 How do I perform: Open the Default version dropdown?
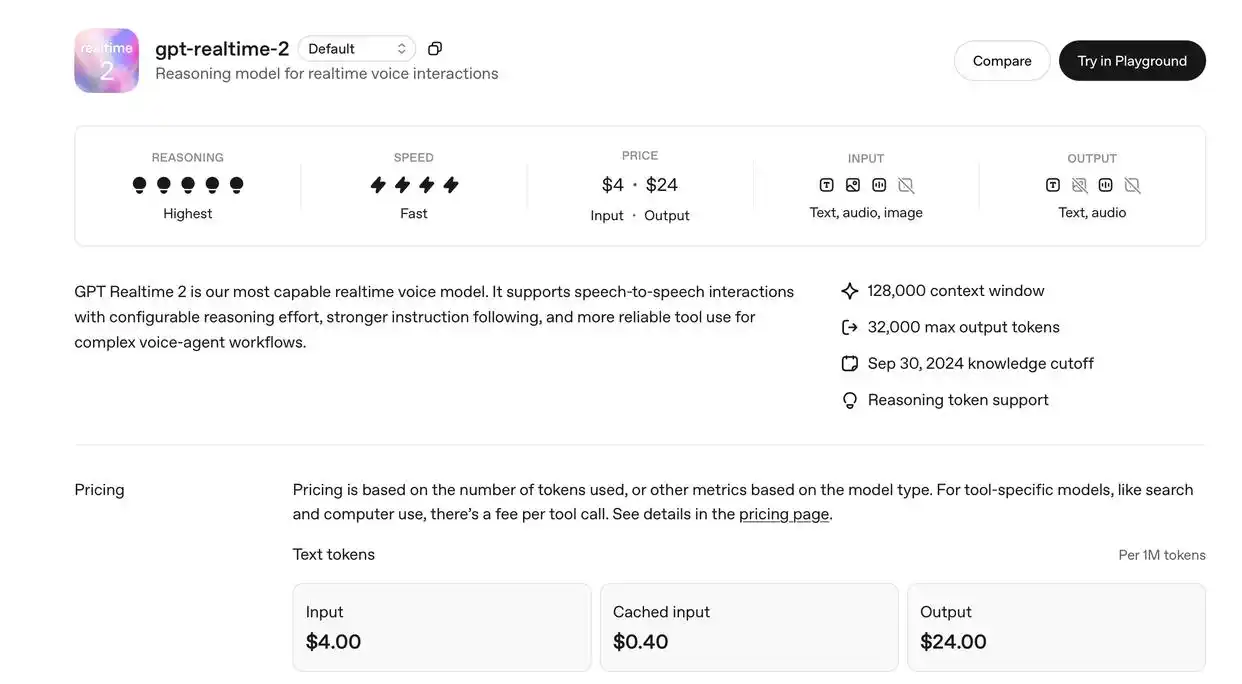click(357, 49)
